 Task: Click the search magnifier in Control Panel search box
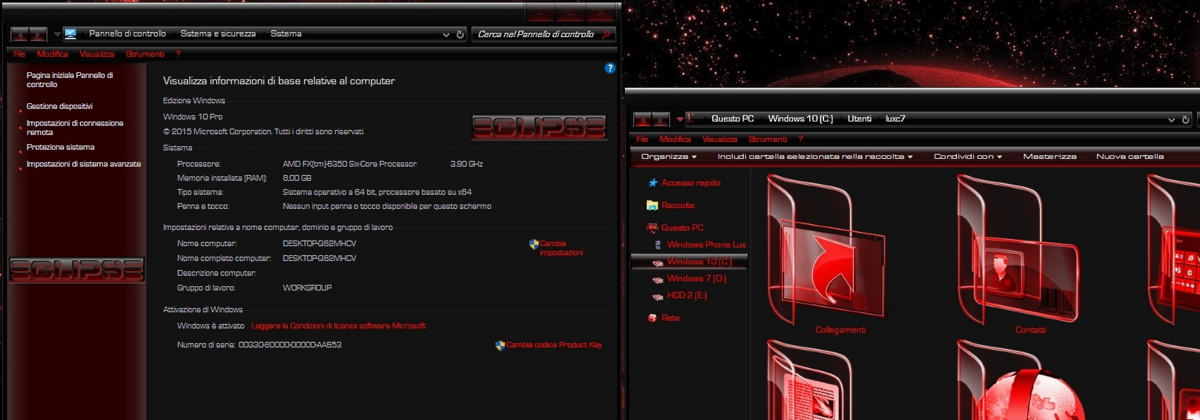click(607, 34)
